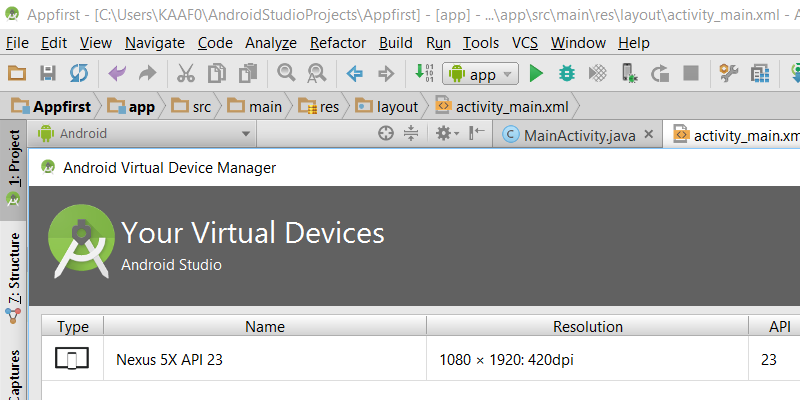
Task: Click the Cut scissors icon
Action: 185,73
